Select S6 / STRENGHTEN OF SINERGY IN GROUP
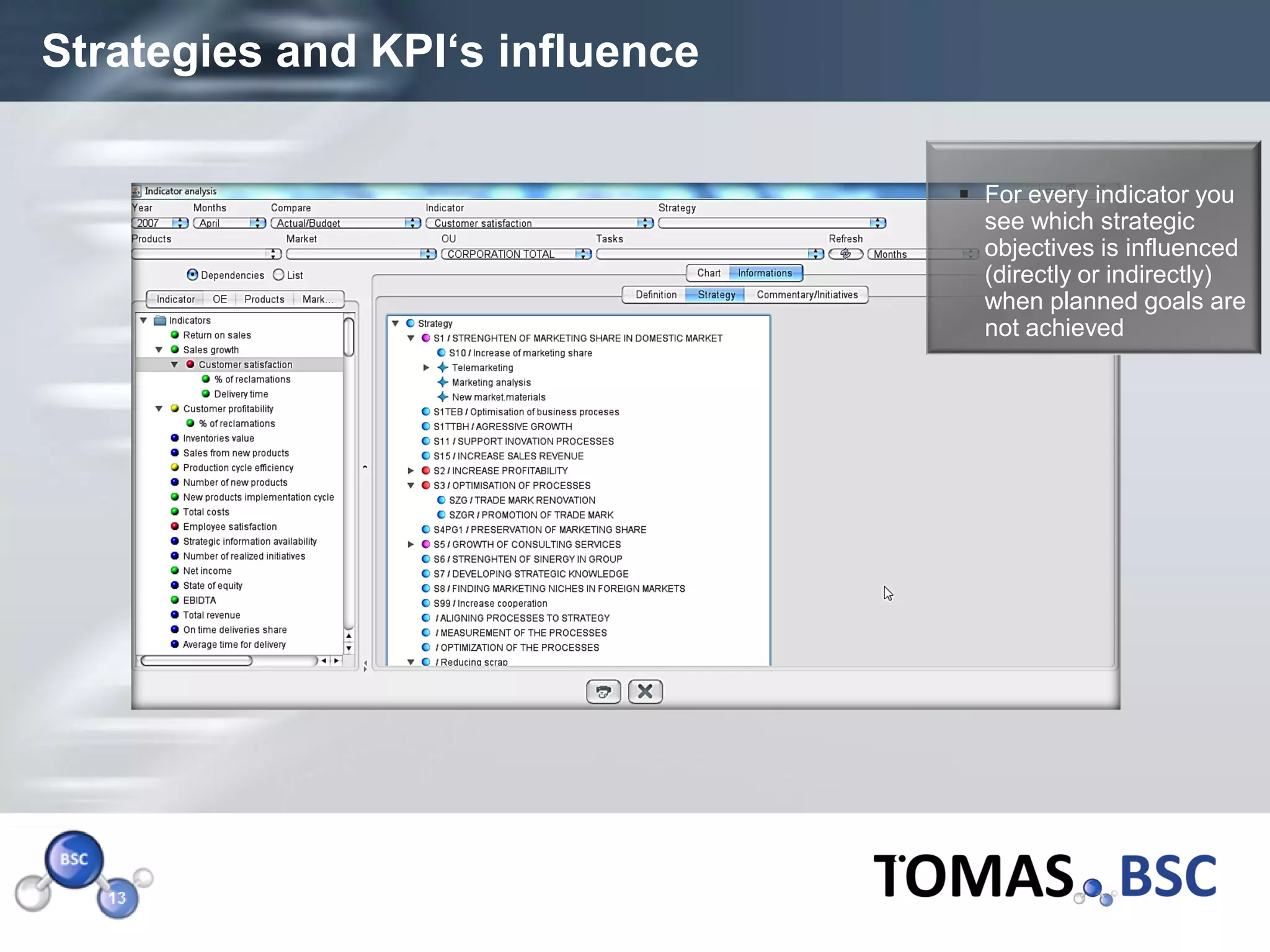 click(528, 559)
